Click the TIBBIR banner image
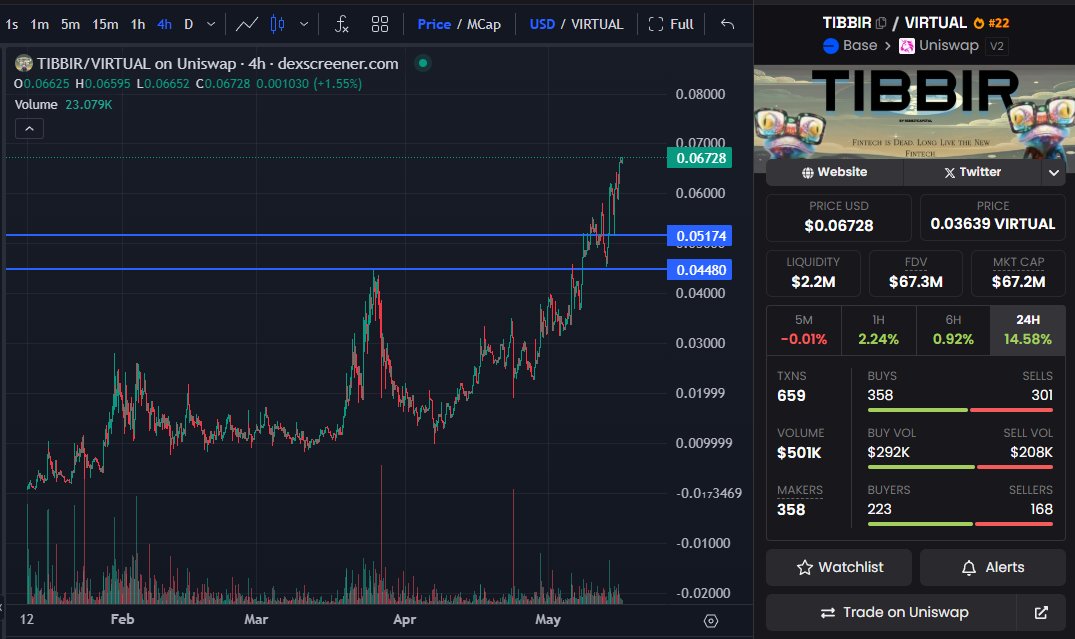The height and width of the screenshot is (639, 1075). (x=915, y=112)
